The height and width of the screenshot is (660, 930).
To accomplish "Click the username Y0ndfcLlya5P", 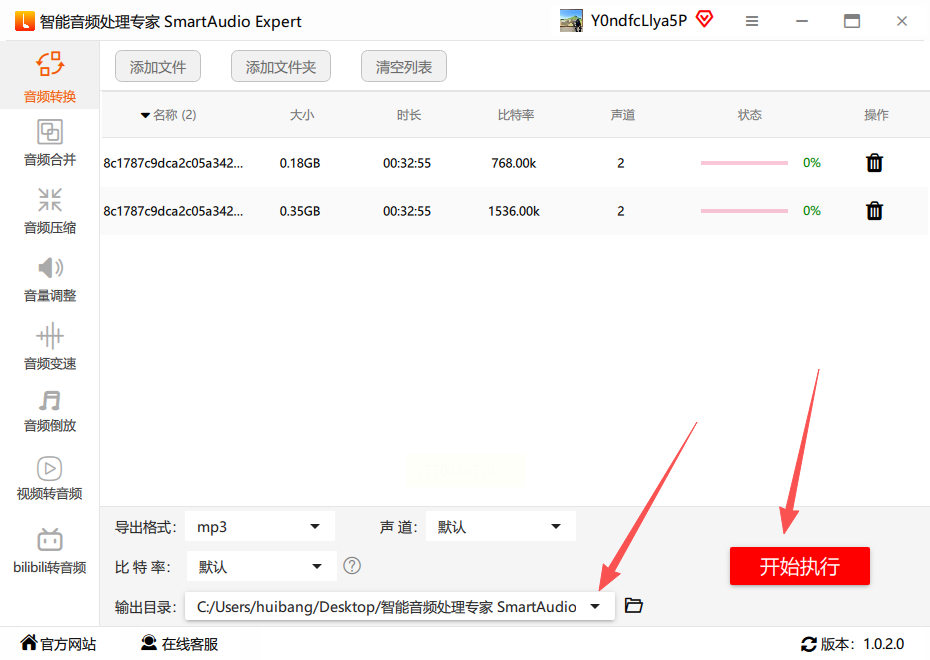I will click(639, 21).
